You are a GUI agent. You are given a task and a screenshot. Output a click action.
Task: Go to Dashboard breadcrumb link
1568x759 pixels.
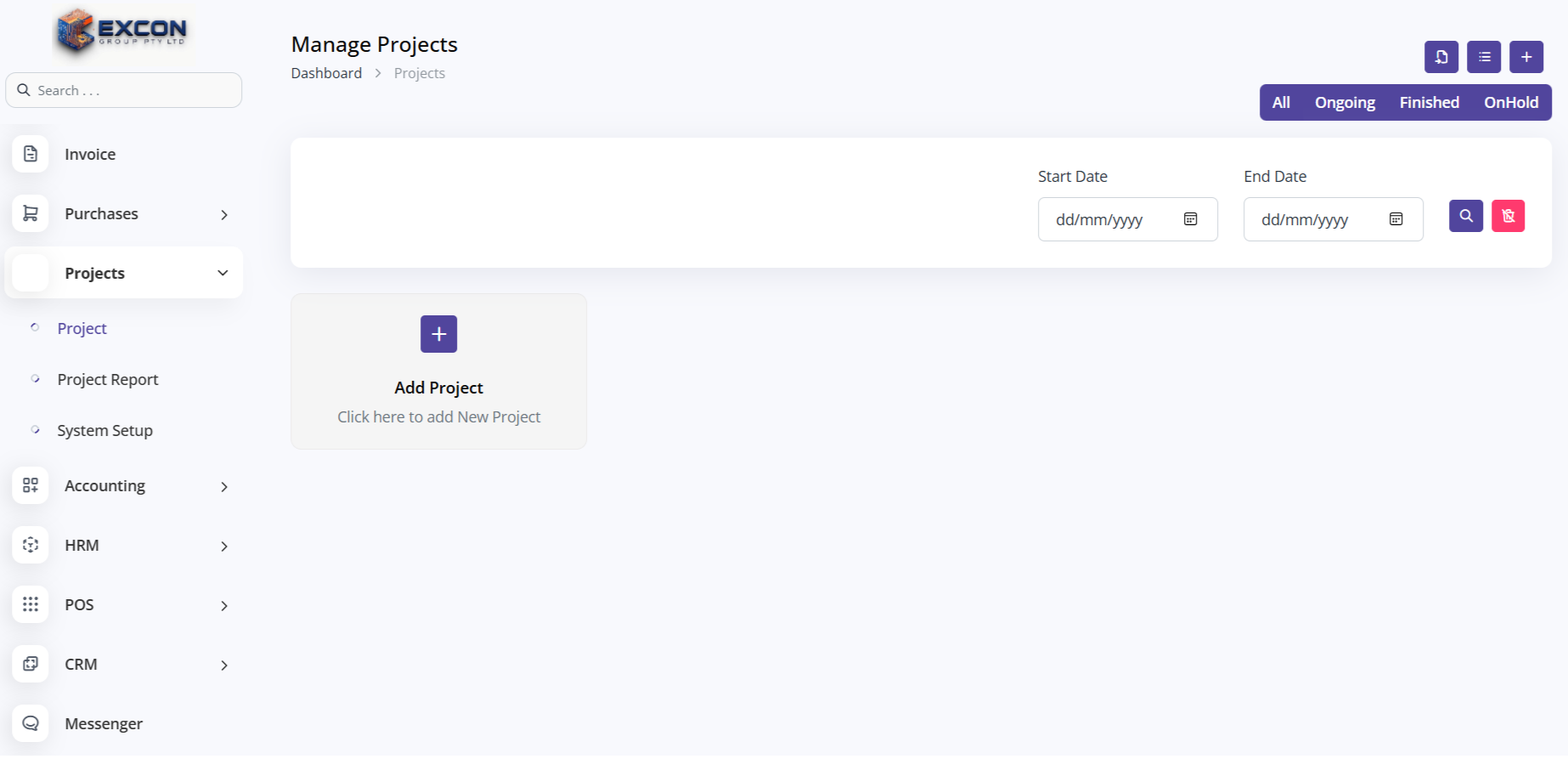click(x=326, y=73)
